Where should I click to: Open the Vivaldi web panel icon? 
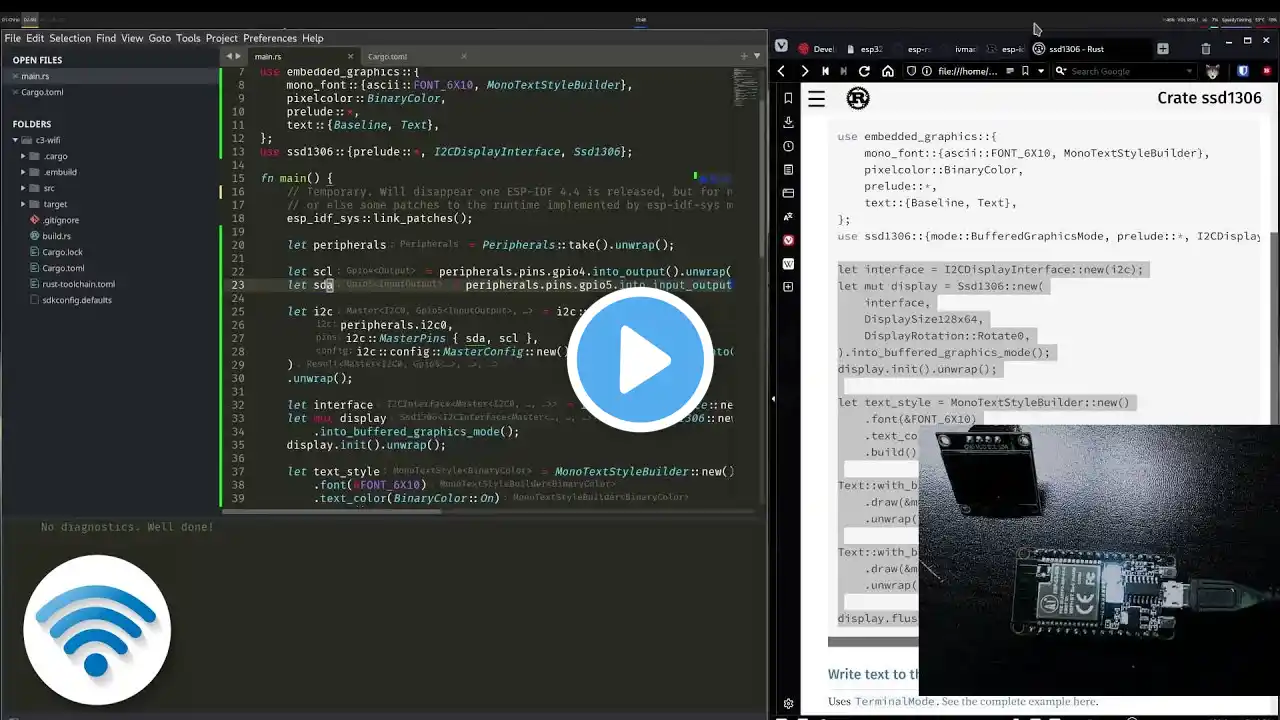point(788,240)
